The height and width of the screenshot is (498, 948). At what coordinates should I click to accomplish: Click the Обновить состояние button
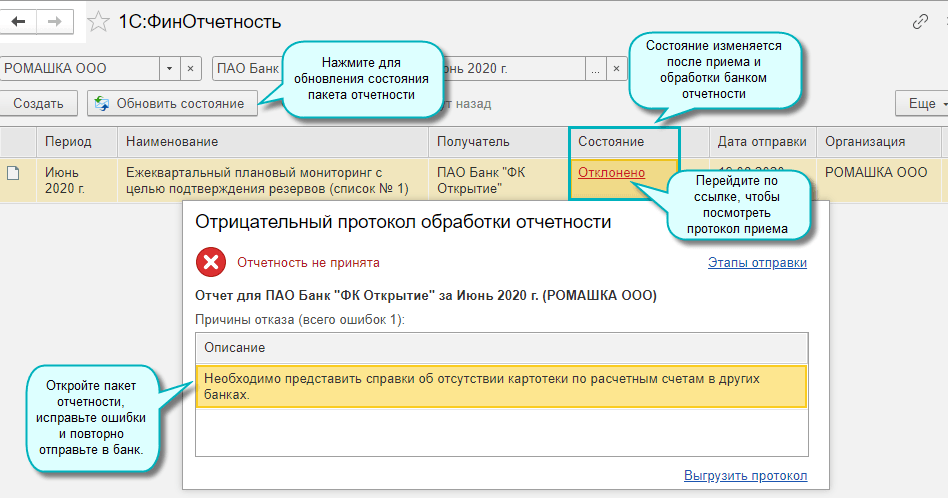click(172, 103)
